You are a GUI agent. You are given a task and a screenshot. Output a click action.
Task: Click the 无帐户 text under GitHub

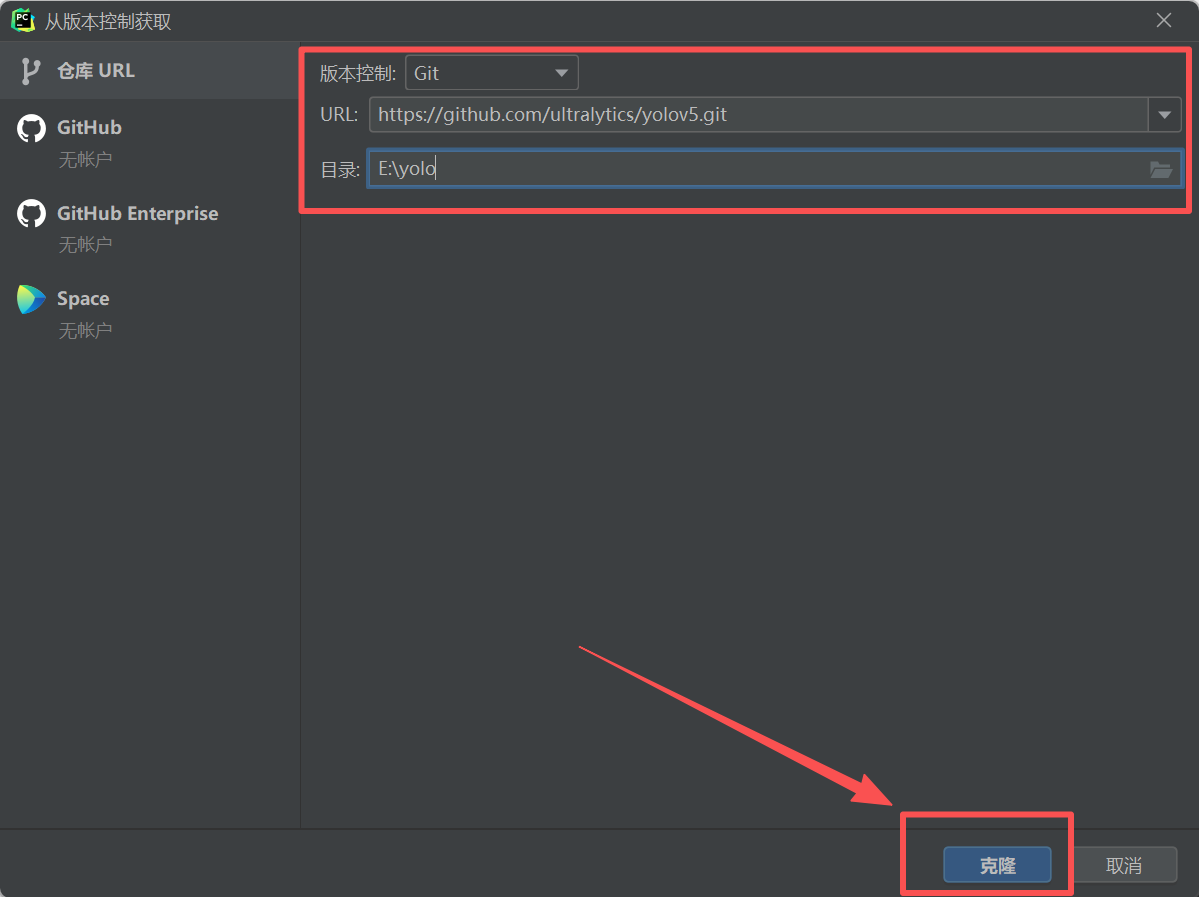coord(86,159)
